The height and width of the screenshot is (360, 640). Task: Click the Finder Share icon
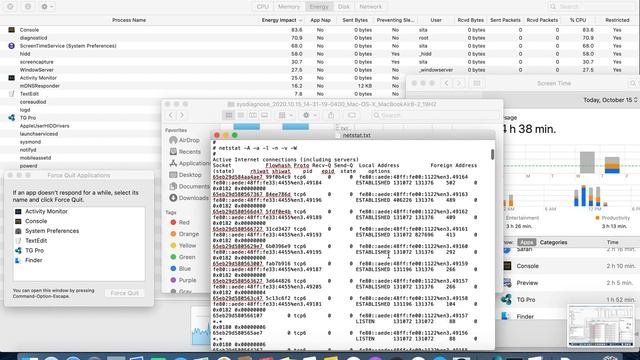click(331, 116)
